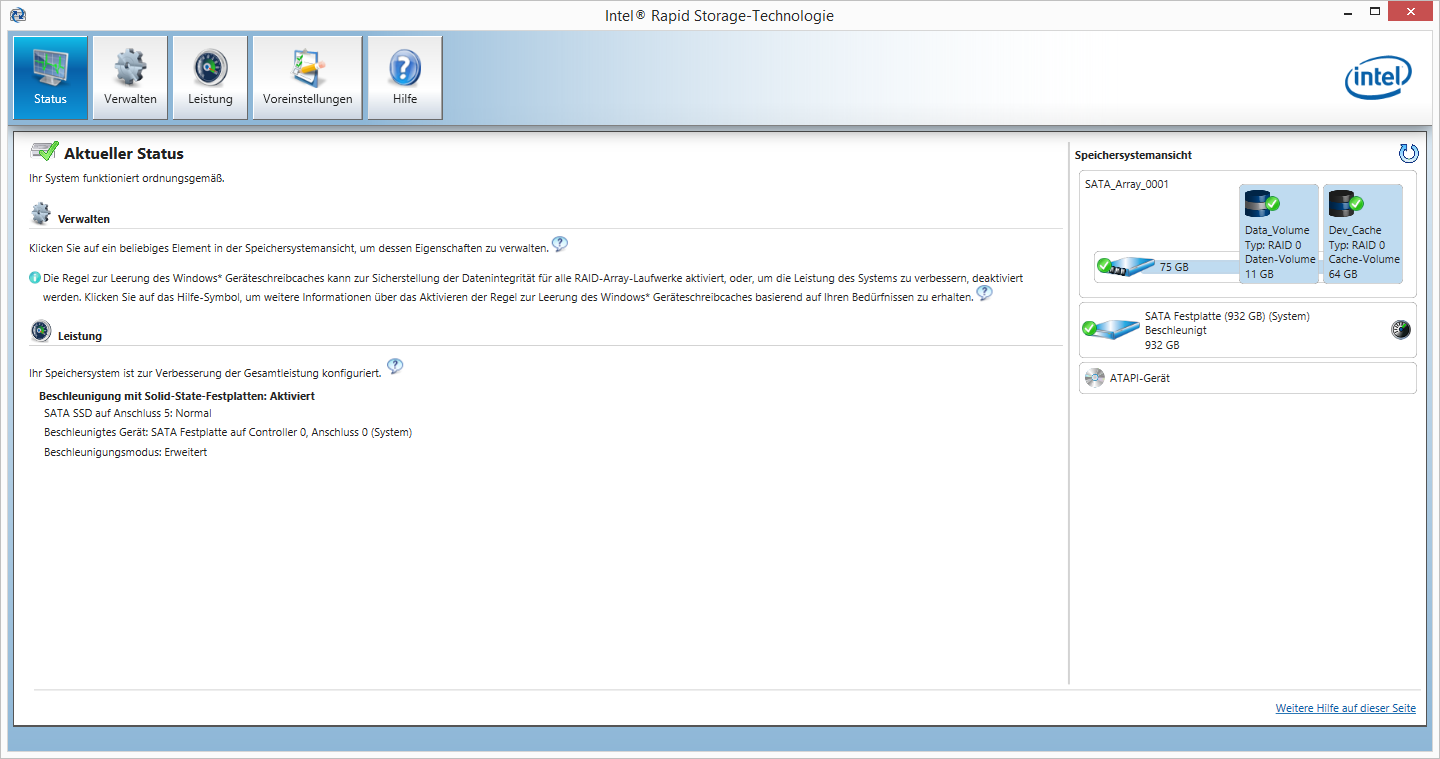Refresh the Speichersystemansicht view
The width and height of the screenshot is (1440, 759).
coord(1408,154)
